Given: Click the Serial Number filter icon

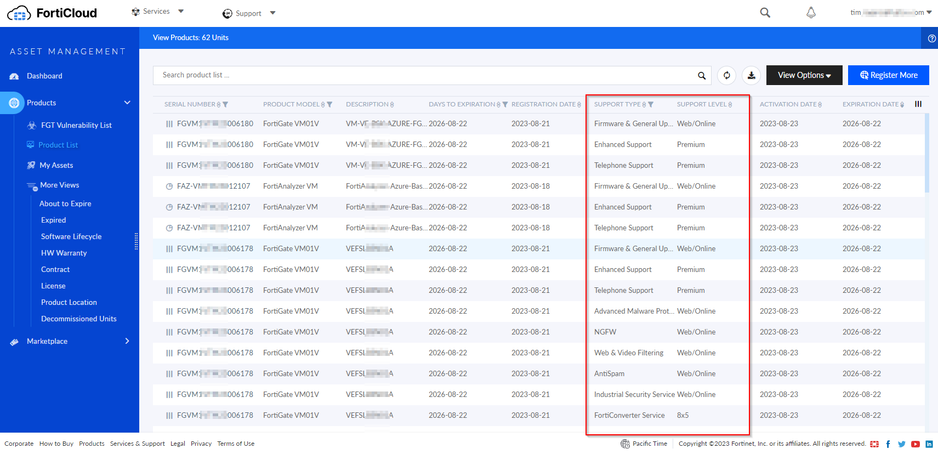Looking at the screenshot, I should tap(225, 104).
